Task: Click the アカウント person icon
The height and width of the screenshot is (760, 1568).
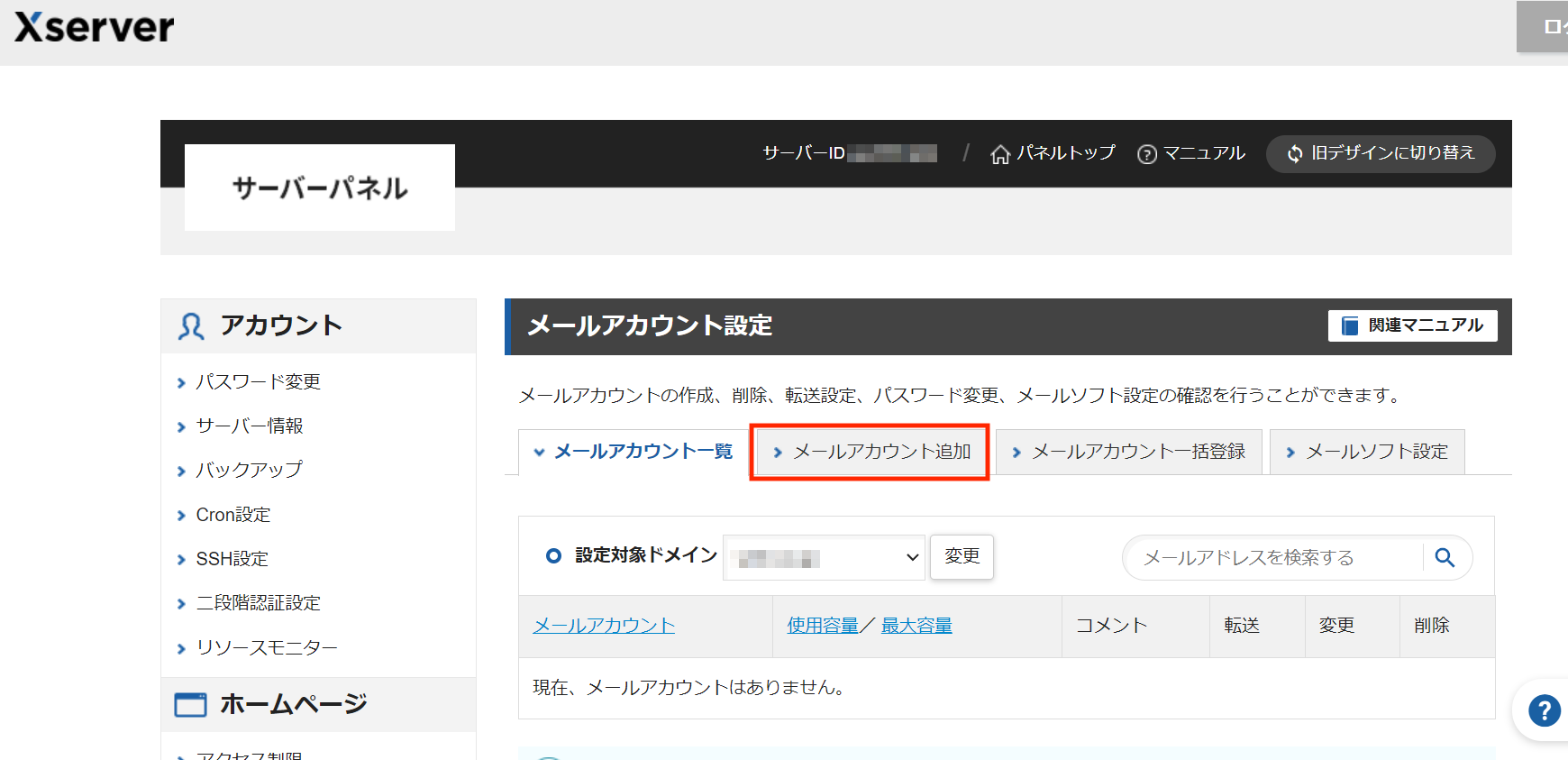Action: [x=191, y=326]
